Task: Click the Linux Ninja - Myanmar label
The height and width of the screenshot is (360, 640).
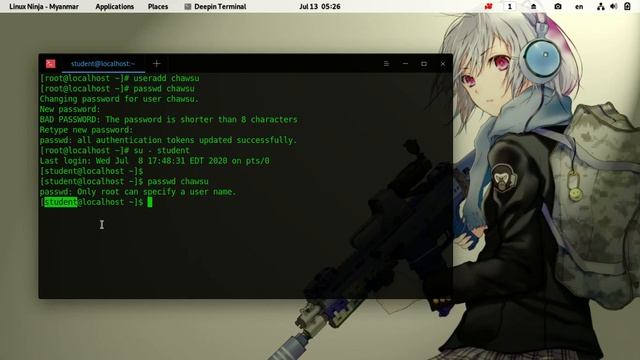Action: pyautogui.click(x=44, y=7)
